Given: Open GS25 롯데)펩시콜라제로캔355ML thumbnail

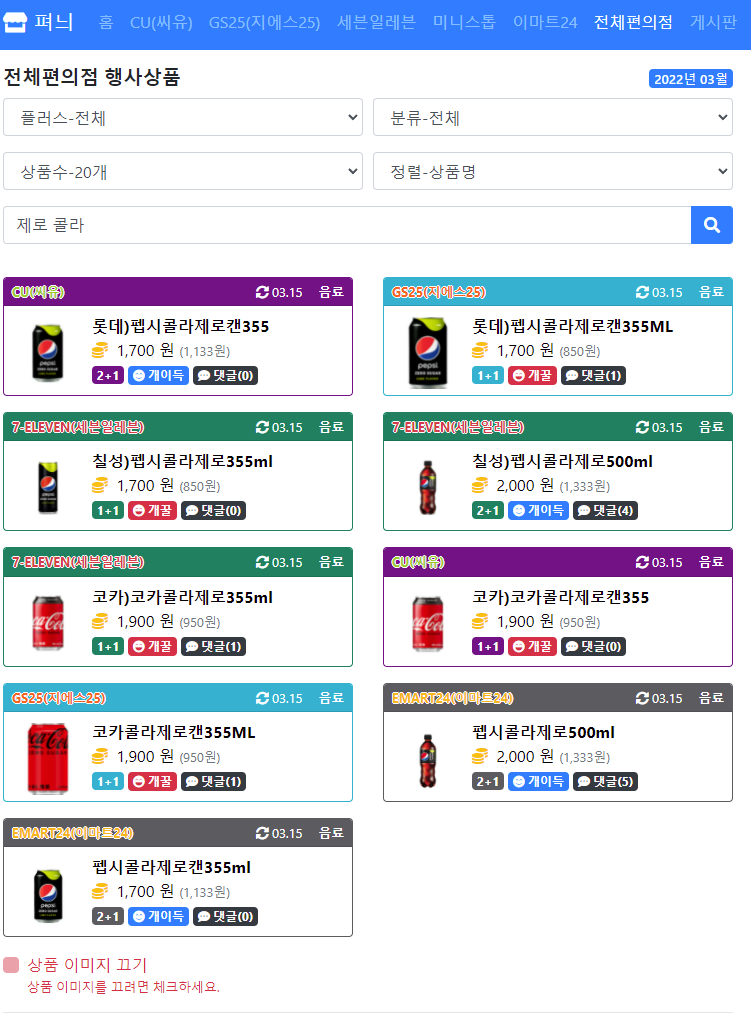Looking at the screenshot, I should [x=428, y=352].
